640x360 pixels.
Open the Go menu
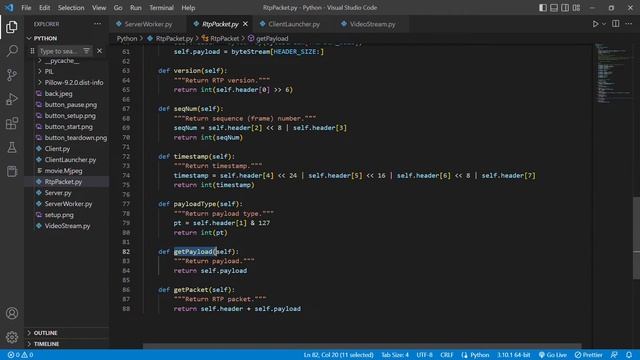[x=118, y=8]
